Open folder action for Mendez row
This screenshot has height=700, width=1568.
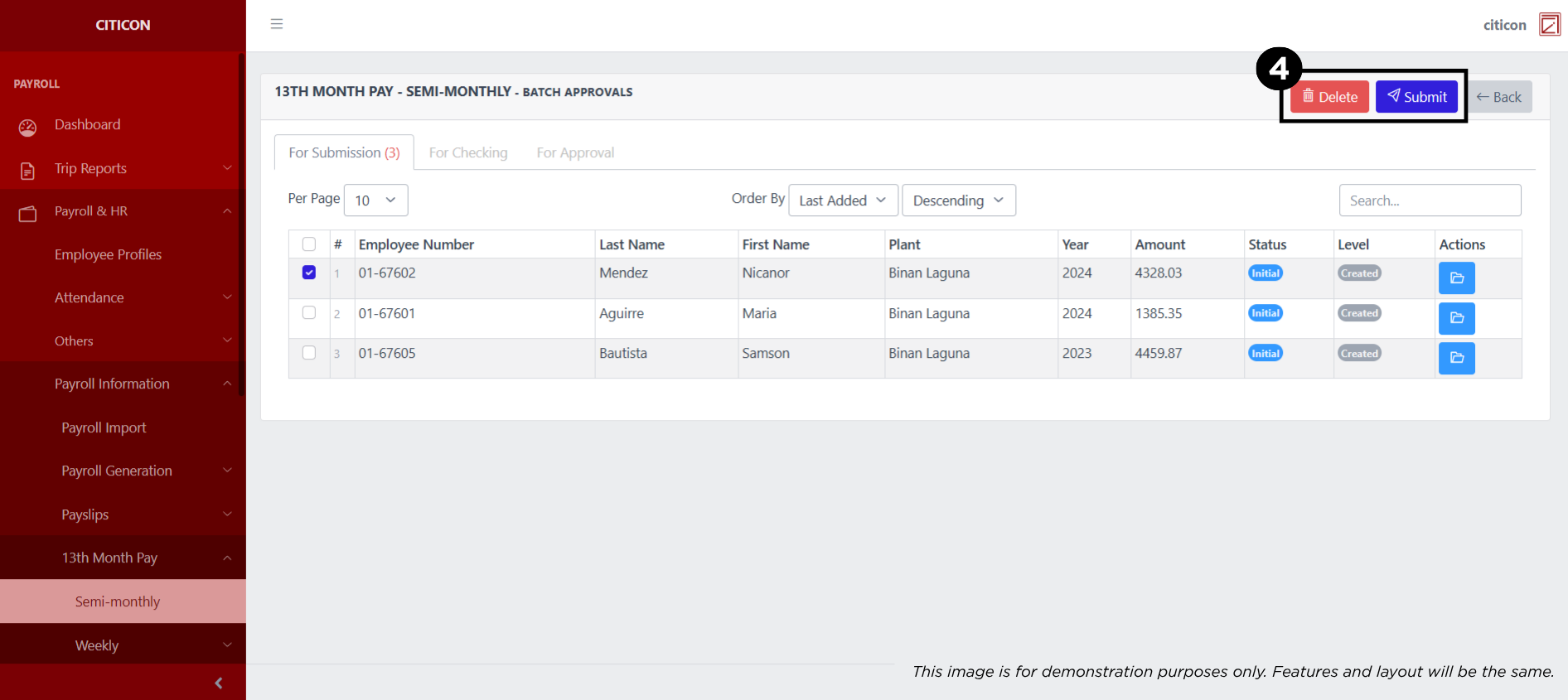coord(1456,278)
